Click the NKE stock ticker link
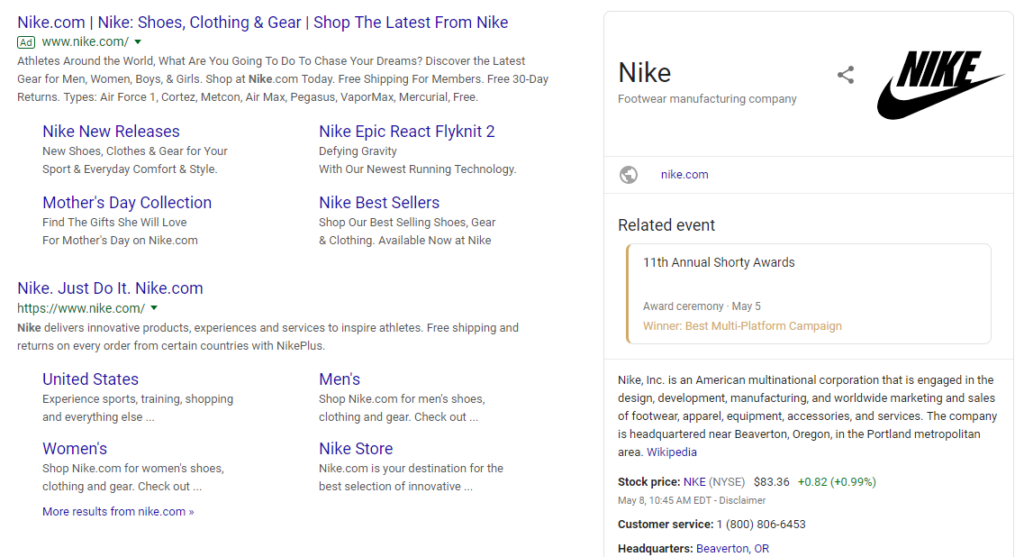 click(694, 482)
